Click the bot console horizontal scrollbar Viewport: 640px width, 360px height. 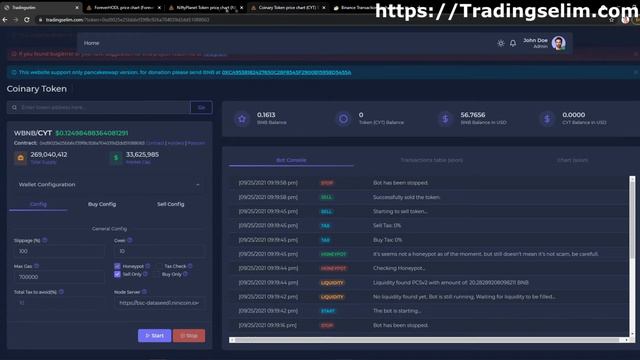tap(428, 340)
